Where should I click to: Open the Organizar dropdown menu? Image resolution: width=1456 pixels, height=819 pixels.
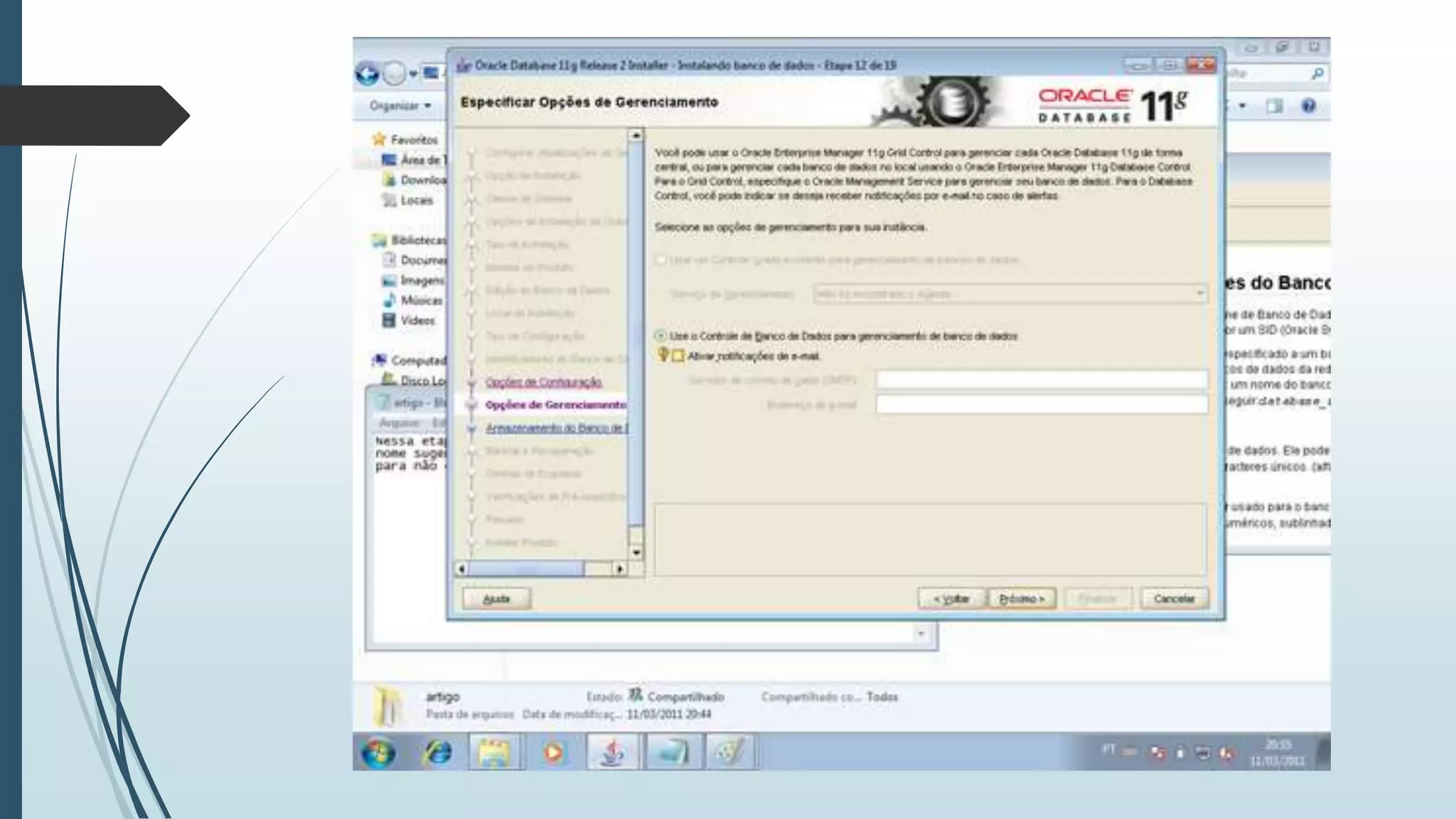pos(401,106)
